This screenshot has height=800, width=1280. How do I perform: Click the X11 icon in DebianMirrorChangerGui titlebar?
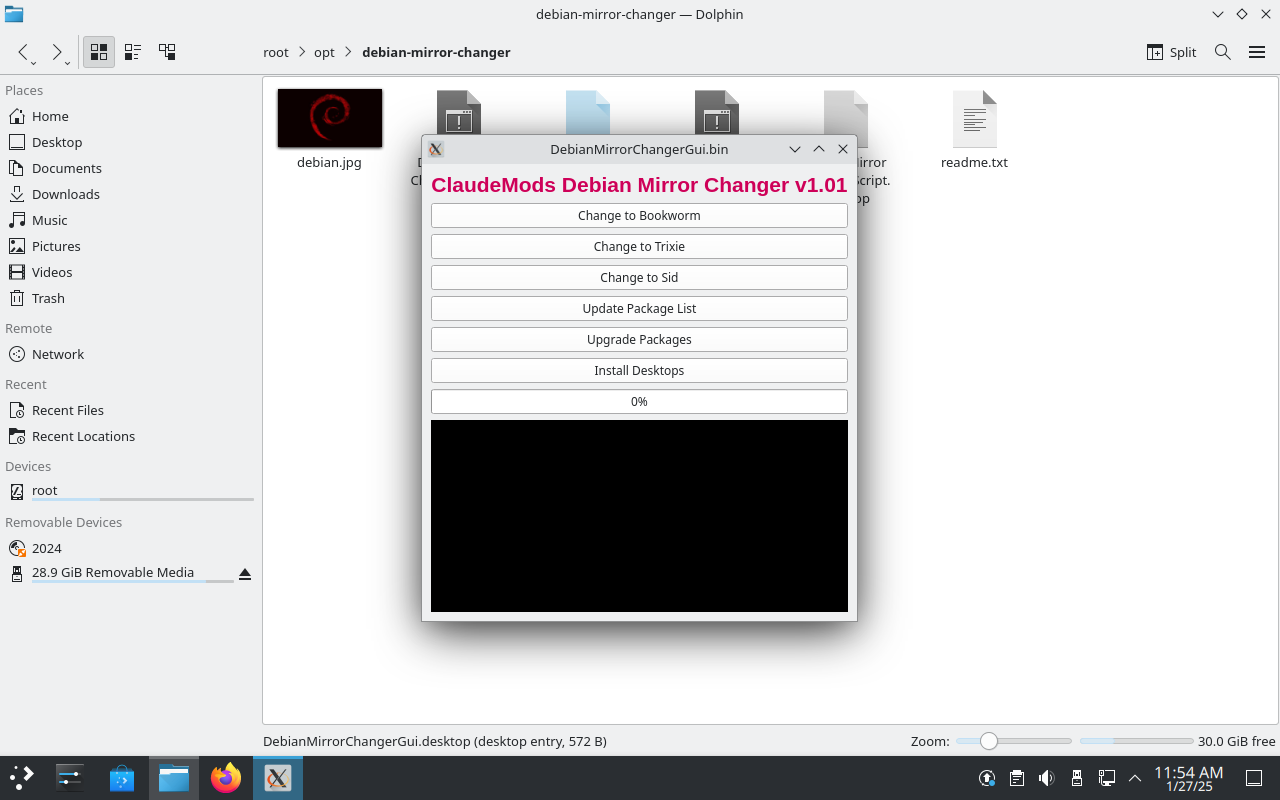point(436,149)
